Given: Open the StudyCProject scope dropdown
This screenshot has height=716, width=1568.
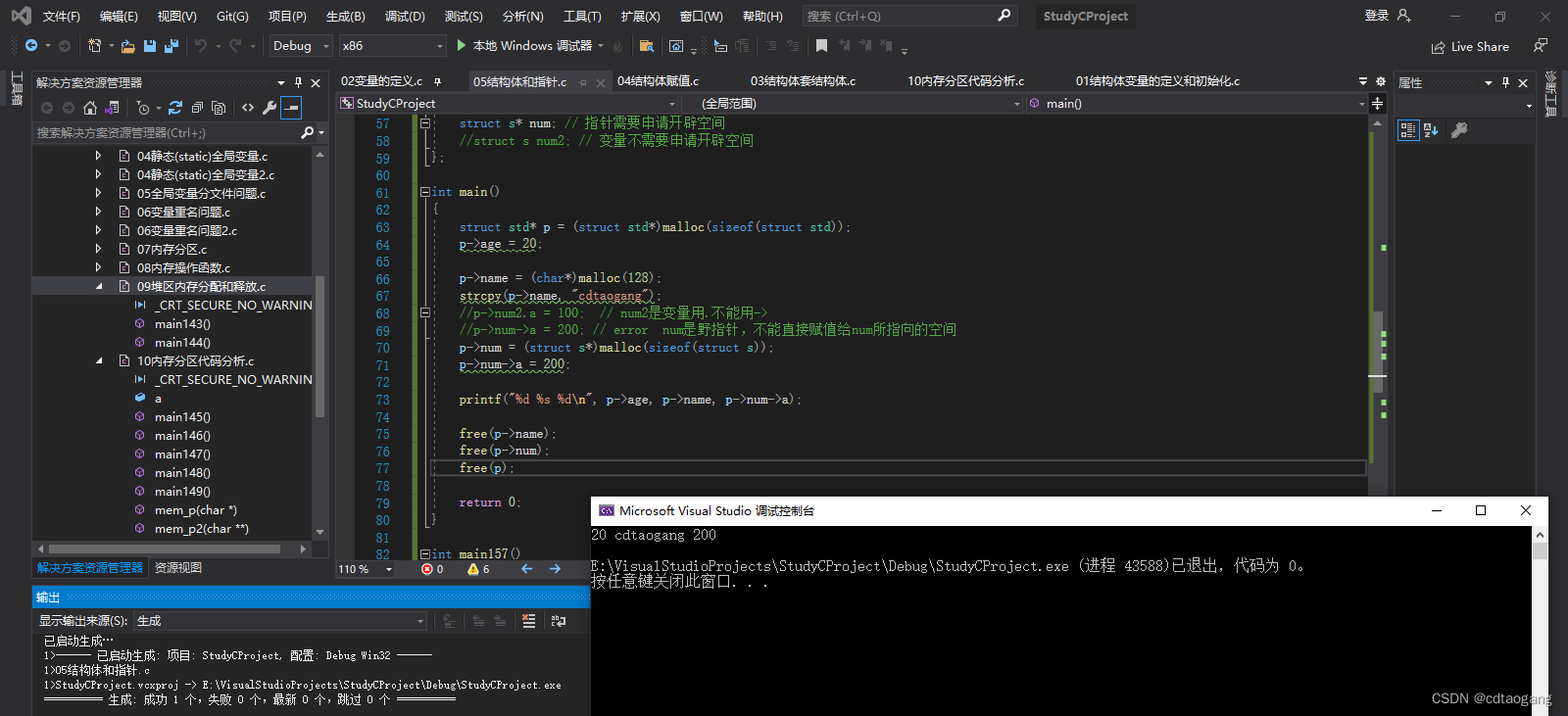Looking at the screenshot, I should 508,104.
